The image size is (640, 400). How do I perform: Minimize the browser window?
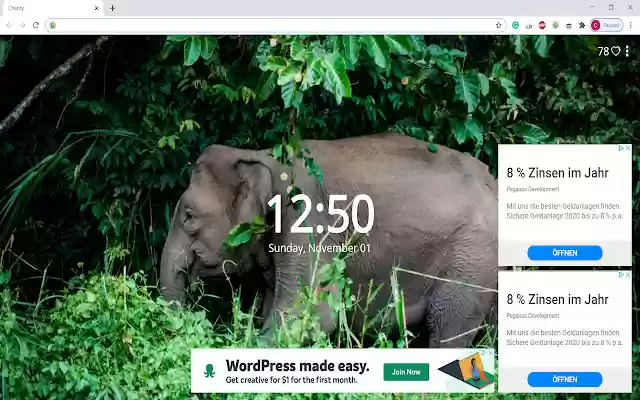pyautogui.click(x=592, y=7)
